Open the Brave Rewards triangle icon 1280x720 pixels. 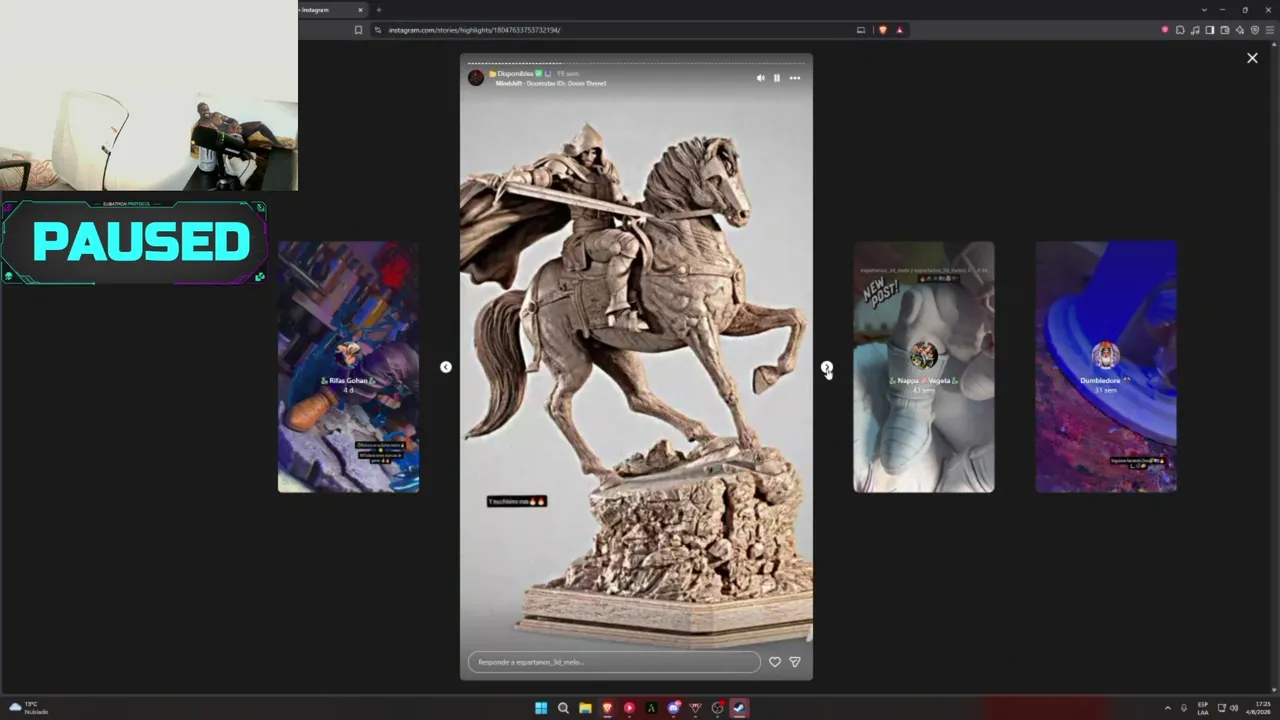(899, 30)
